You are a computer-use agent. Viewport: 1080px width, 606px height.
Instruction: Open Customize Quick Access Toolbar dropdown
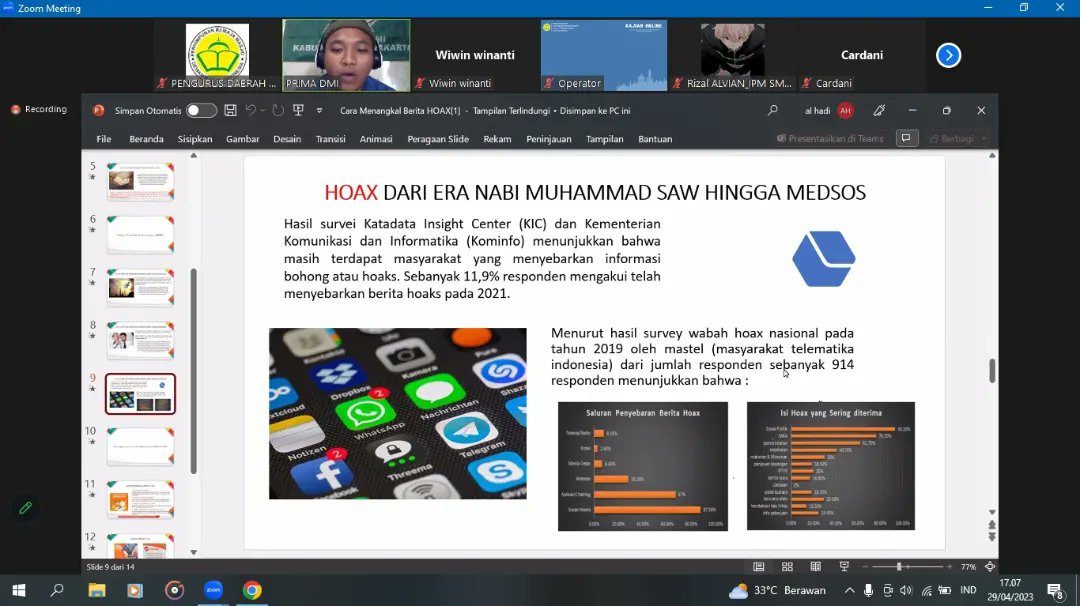320,110
